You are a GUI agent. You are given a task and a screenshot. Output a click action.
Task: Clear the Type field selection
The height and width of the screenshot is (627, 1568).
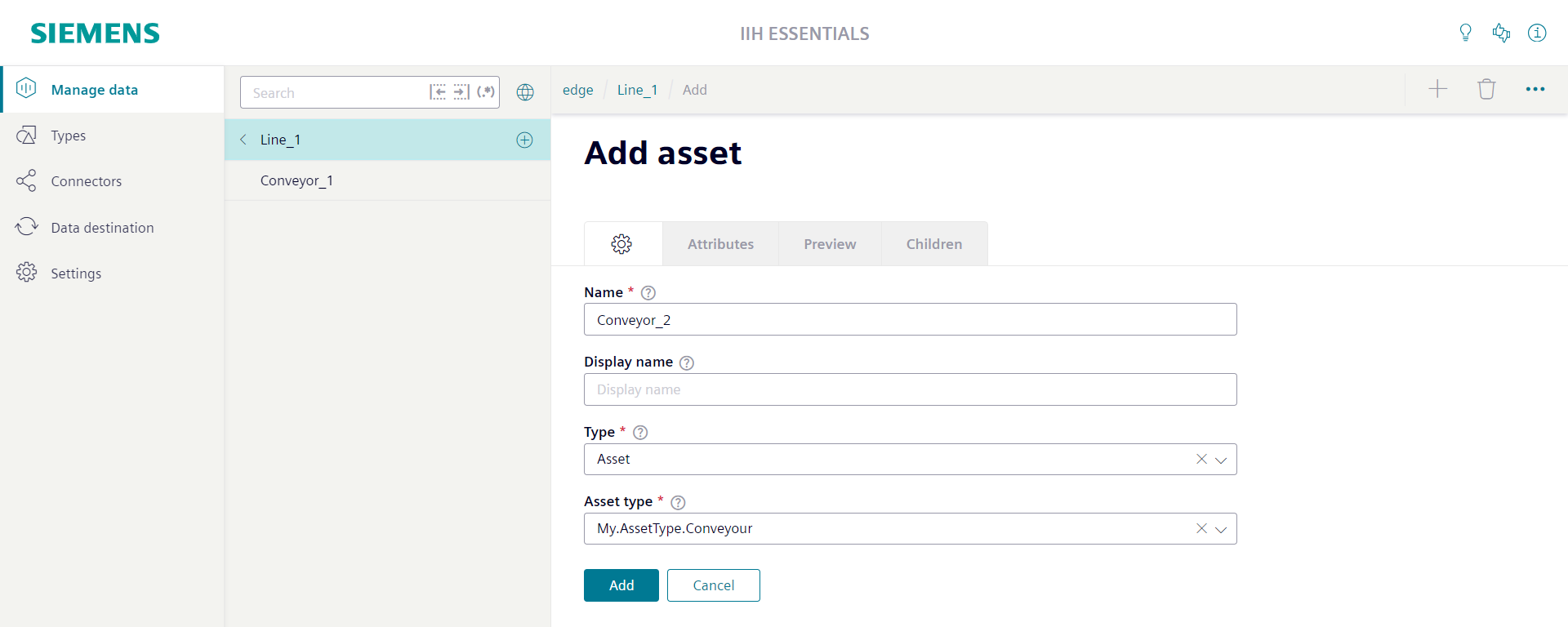[x=1201, y=459]
